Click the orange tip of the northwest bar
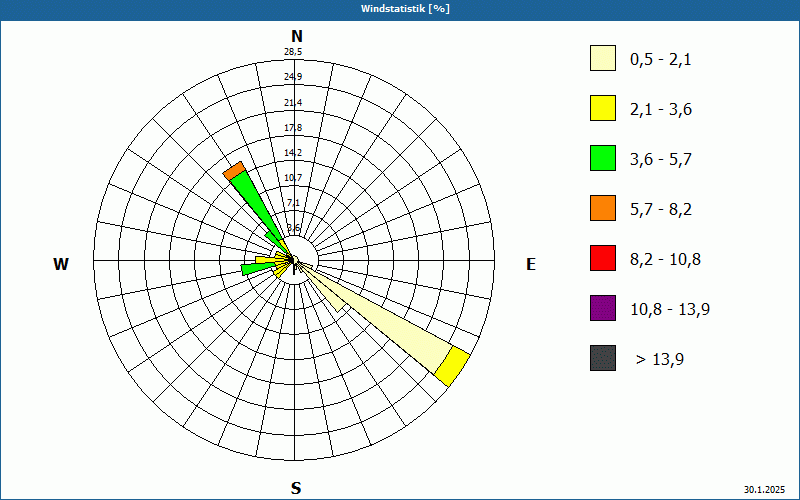800x500 pixels. pos(235,171)
